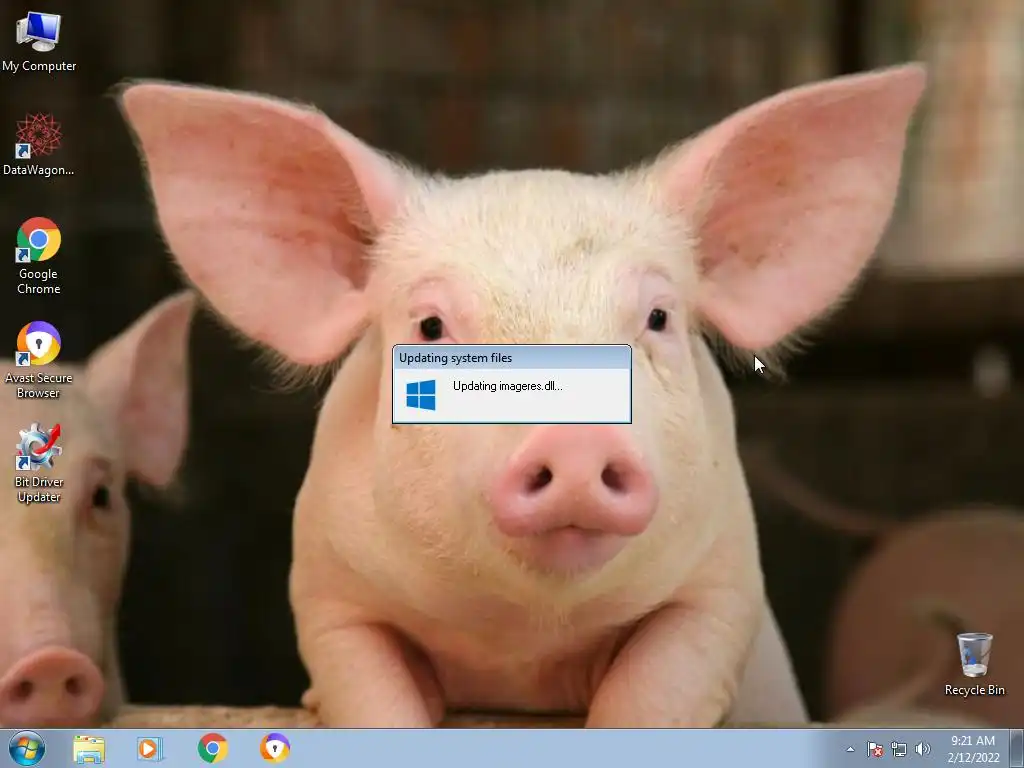The image size is (1024, 768).
Task: Launch Google Chrome from the taskbar
Action: [212, 748]
